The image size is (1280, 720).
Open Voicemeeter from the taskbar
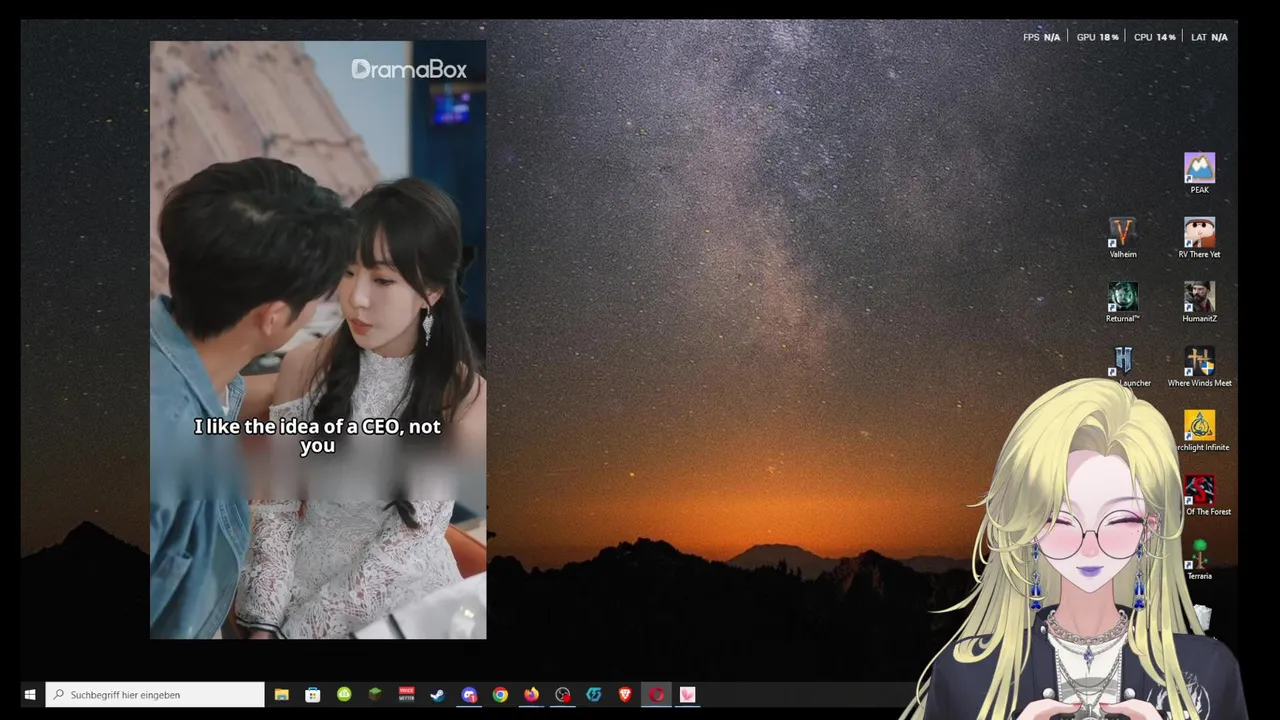pyautogui.click(x=406, y=694)
